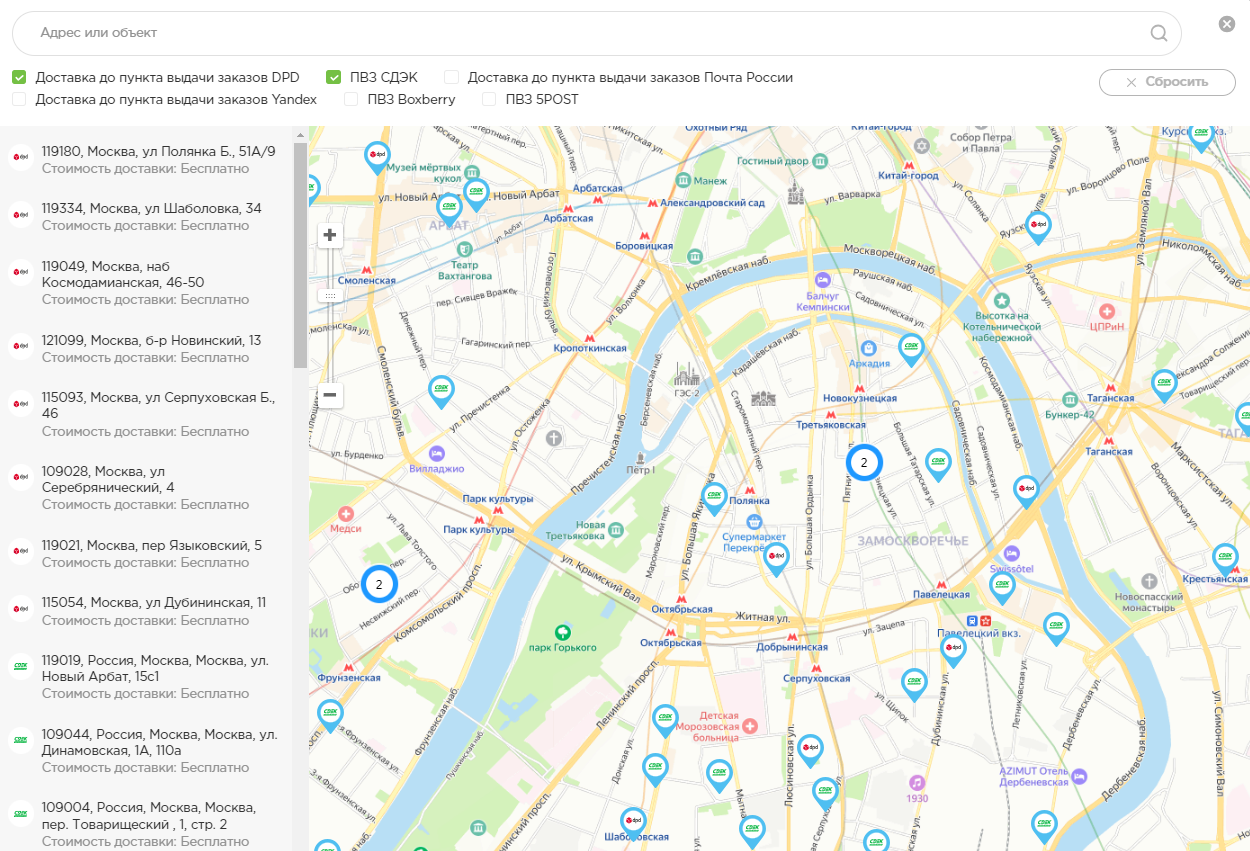Open DPD marker above Шаболовская label
The image size is (1250, 851).
633,824
